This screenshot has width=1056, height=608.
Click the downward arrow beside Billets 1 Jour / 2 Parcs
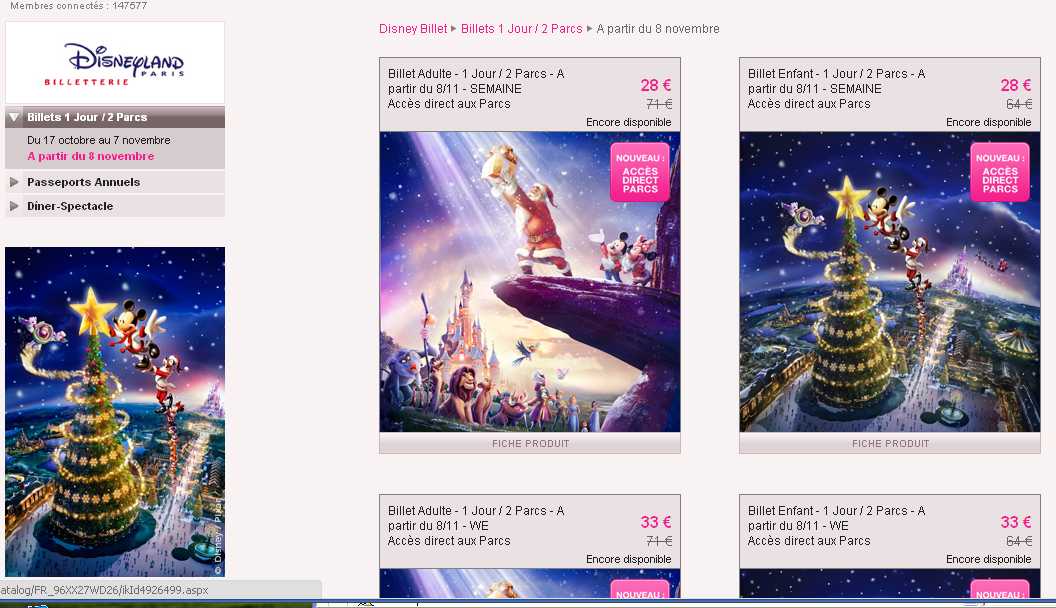click(12, 117)
